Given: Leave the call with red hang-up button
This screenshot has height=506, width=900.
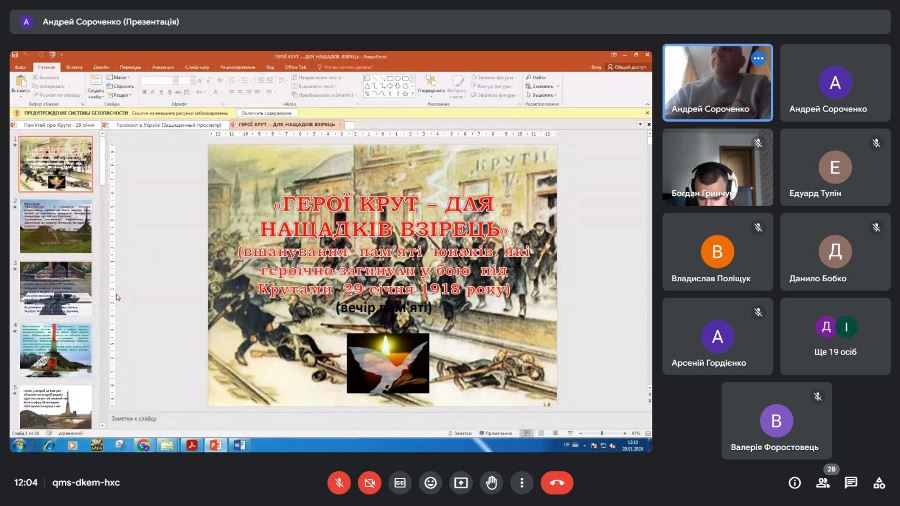Looking at the screenshot, I should [x=557, y=482].
